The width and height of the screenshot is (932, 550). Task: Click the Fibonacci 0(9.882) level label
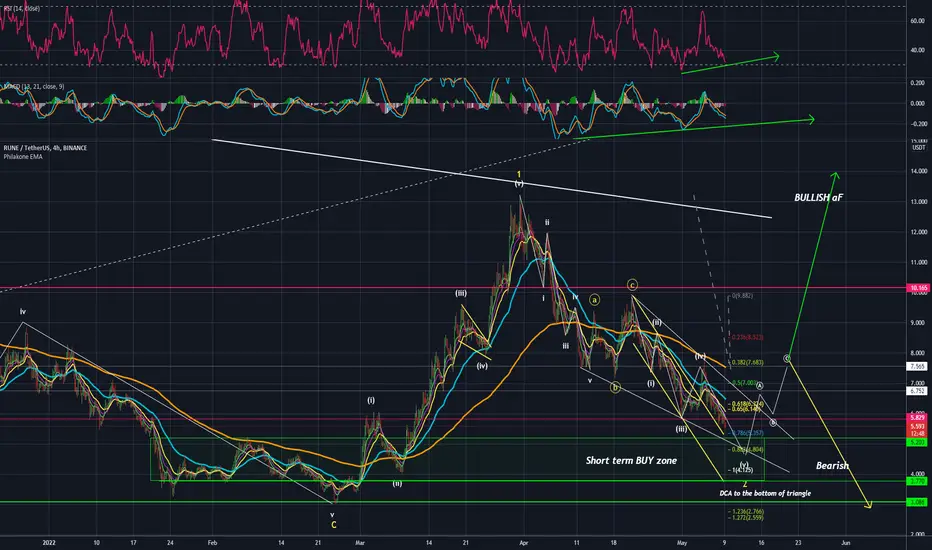coord(742,296)
